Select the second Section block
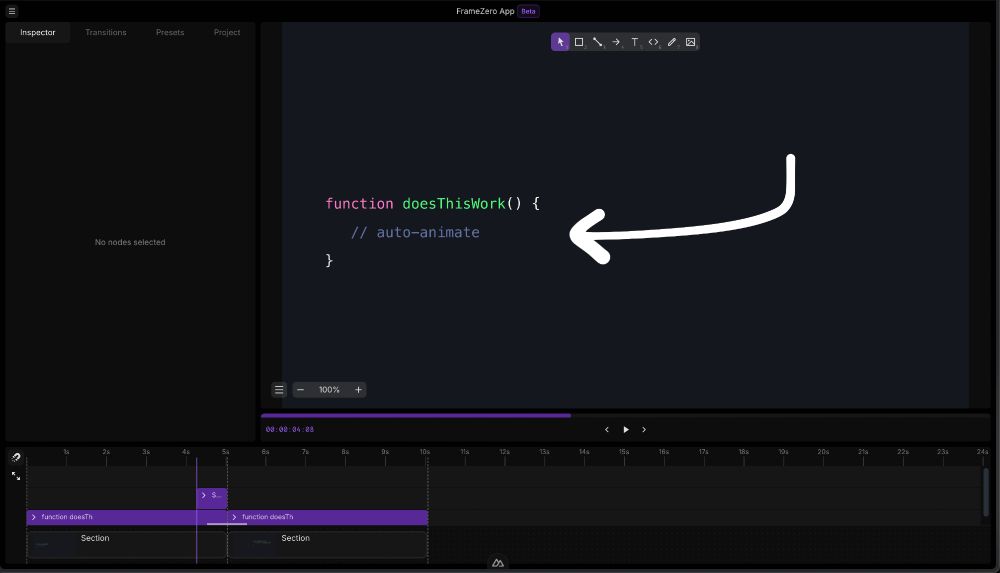 coord(328,545)
